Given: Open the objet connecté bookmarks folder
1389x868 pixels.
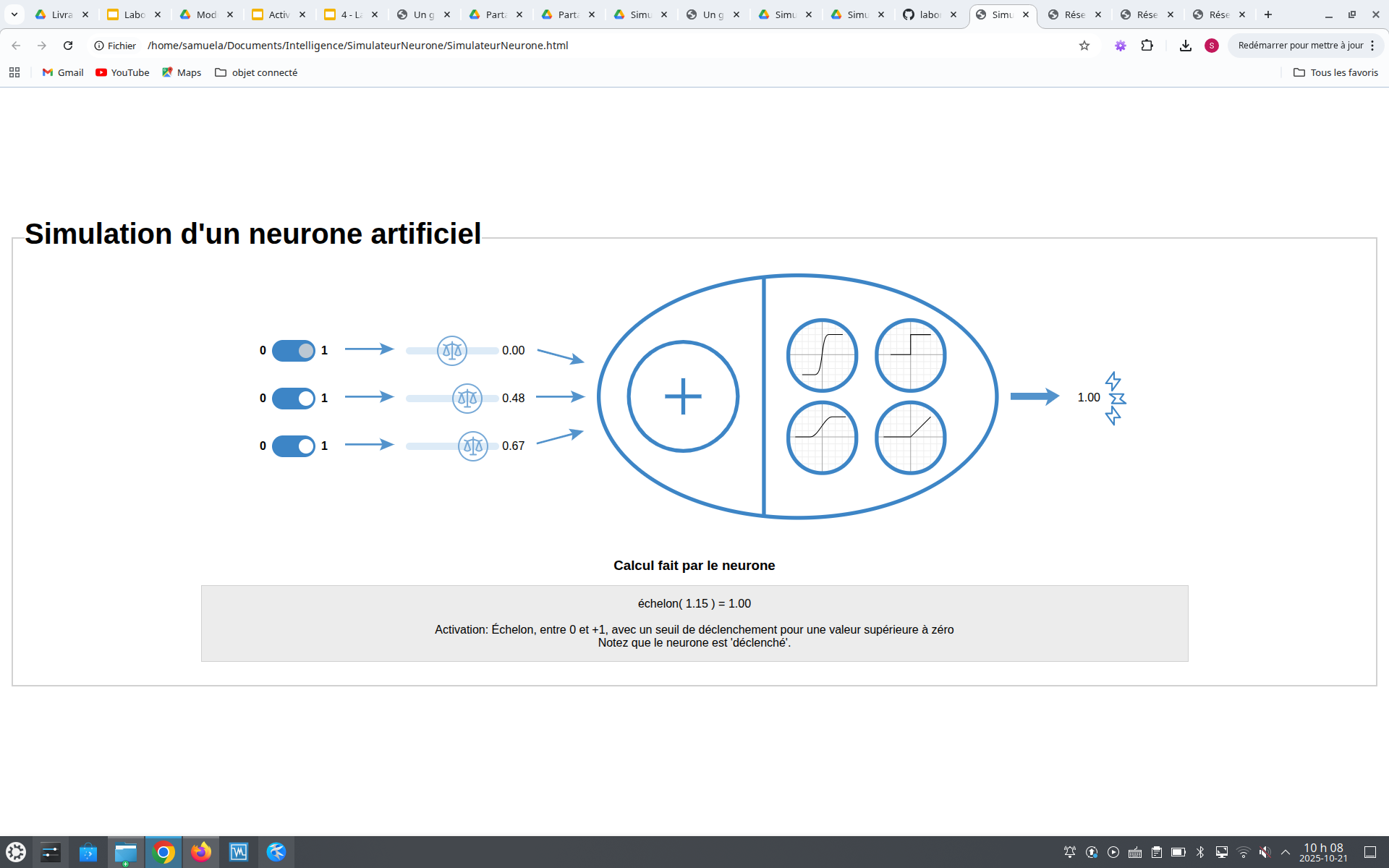Looking at the screenshot, I should (x=256, y=72).
